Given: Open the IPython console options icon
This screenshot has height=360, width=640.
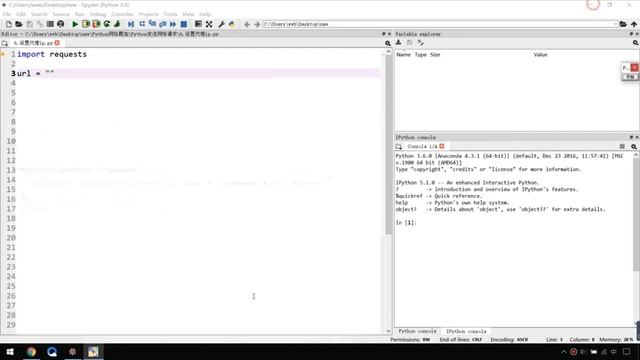Looking at the screenshot, I should point(634,147).
